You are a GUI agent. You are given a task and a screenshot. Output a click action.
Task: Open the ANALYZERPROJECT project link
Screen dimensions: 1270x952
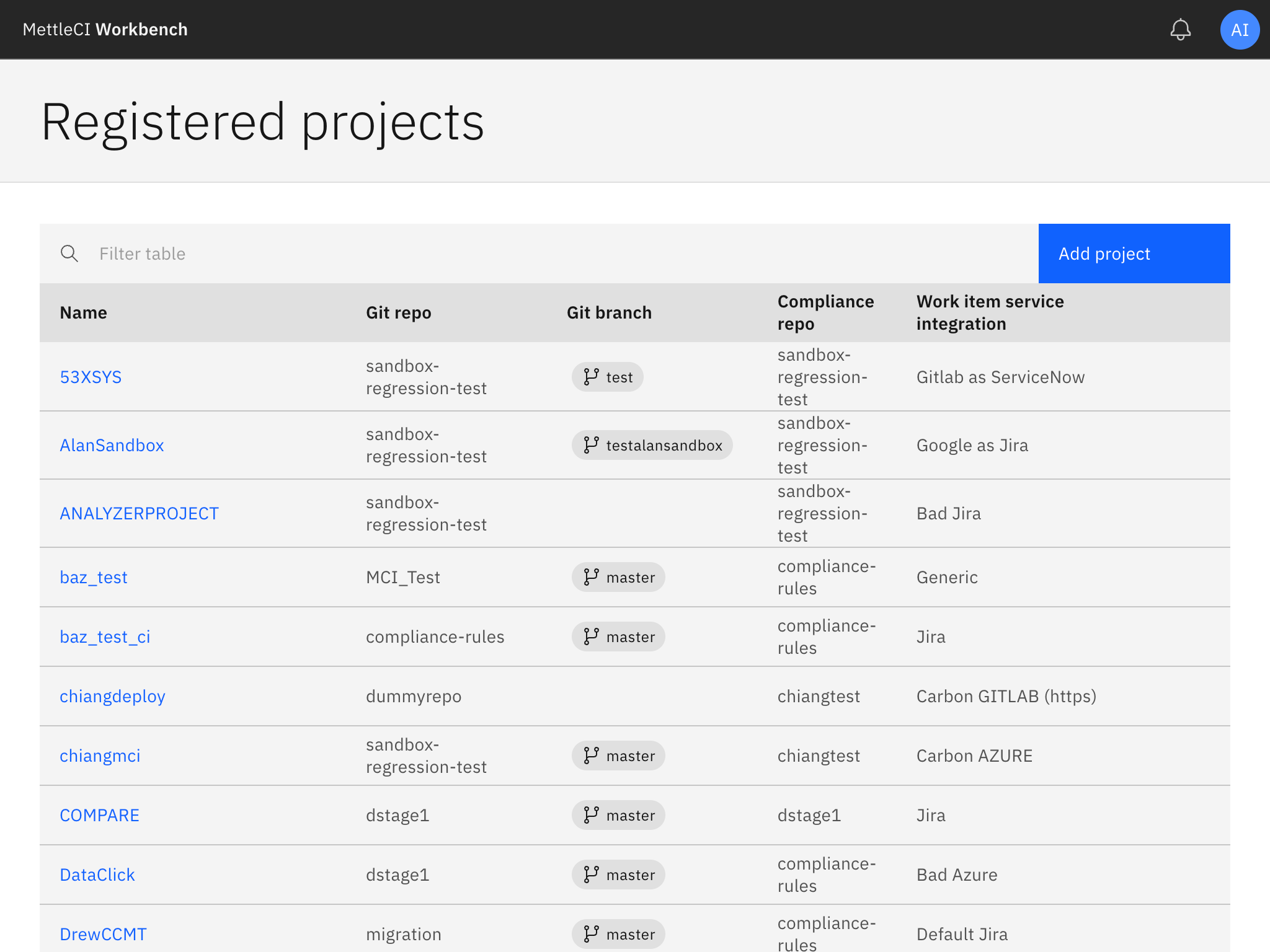(139, 513)
